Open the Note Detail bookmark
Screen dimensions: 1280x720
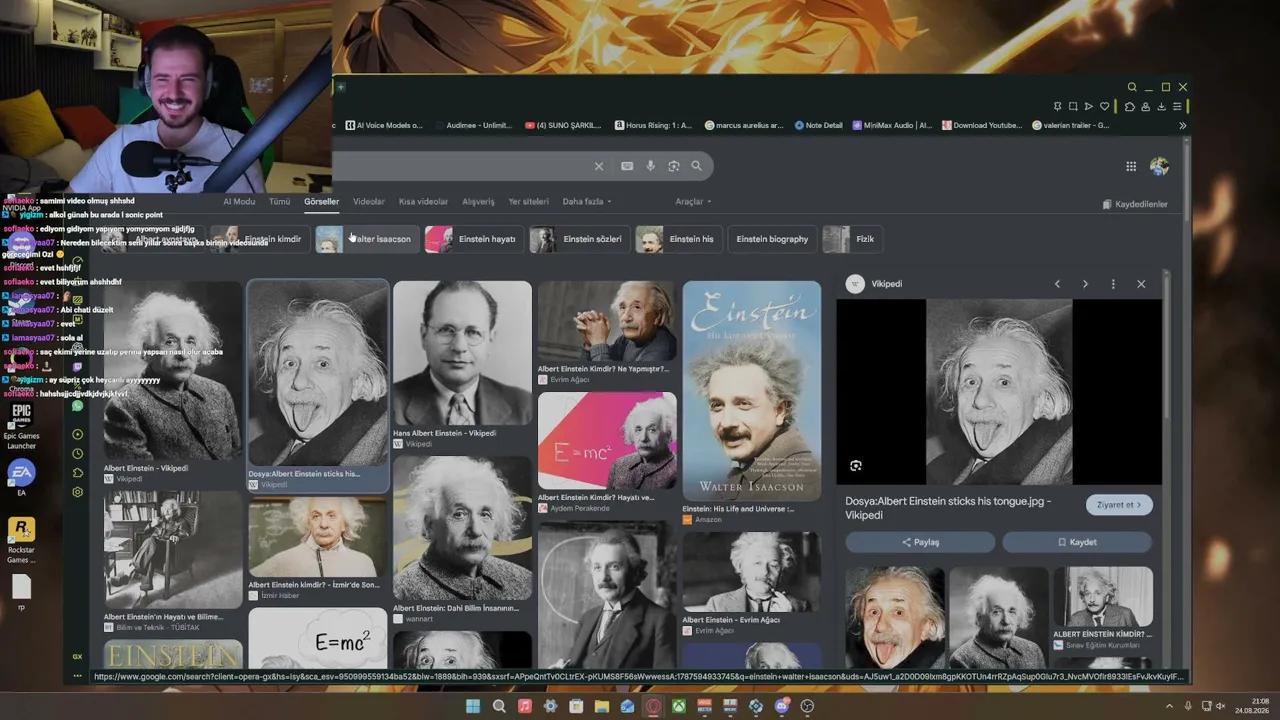point(818,126)
